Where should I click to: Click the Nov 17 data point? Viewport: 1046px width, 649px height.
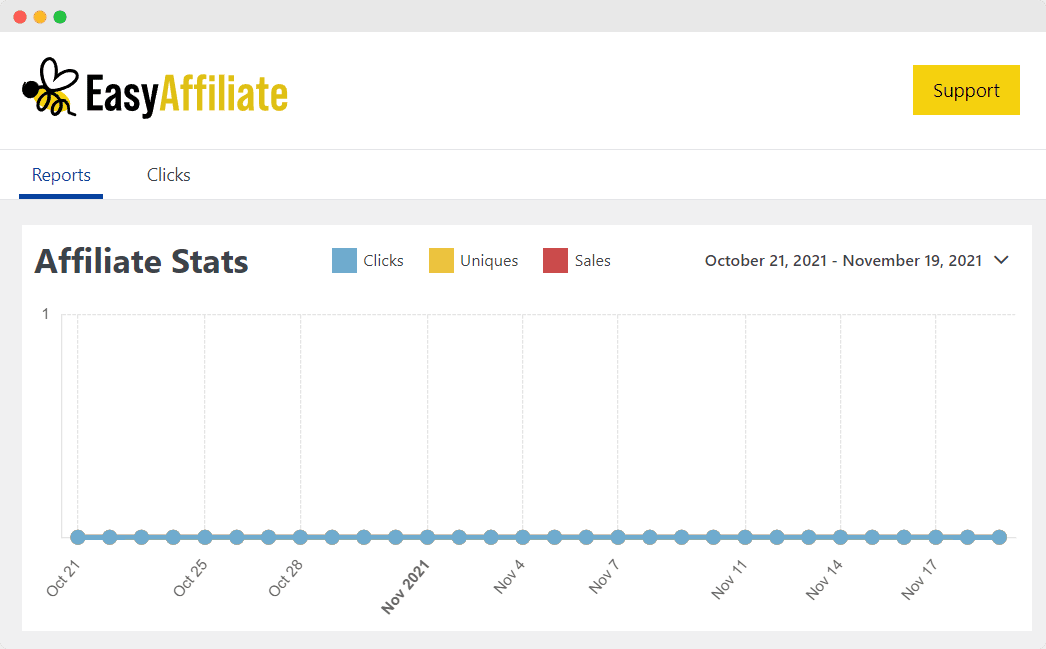pos(935,537)
